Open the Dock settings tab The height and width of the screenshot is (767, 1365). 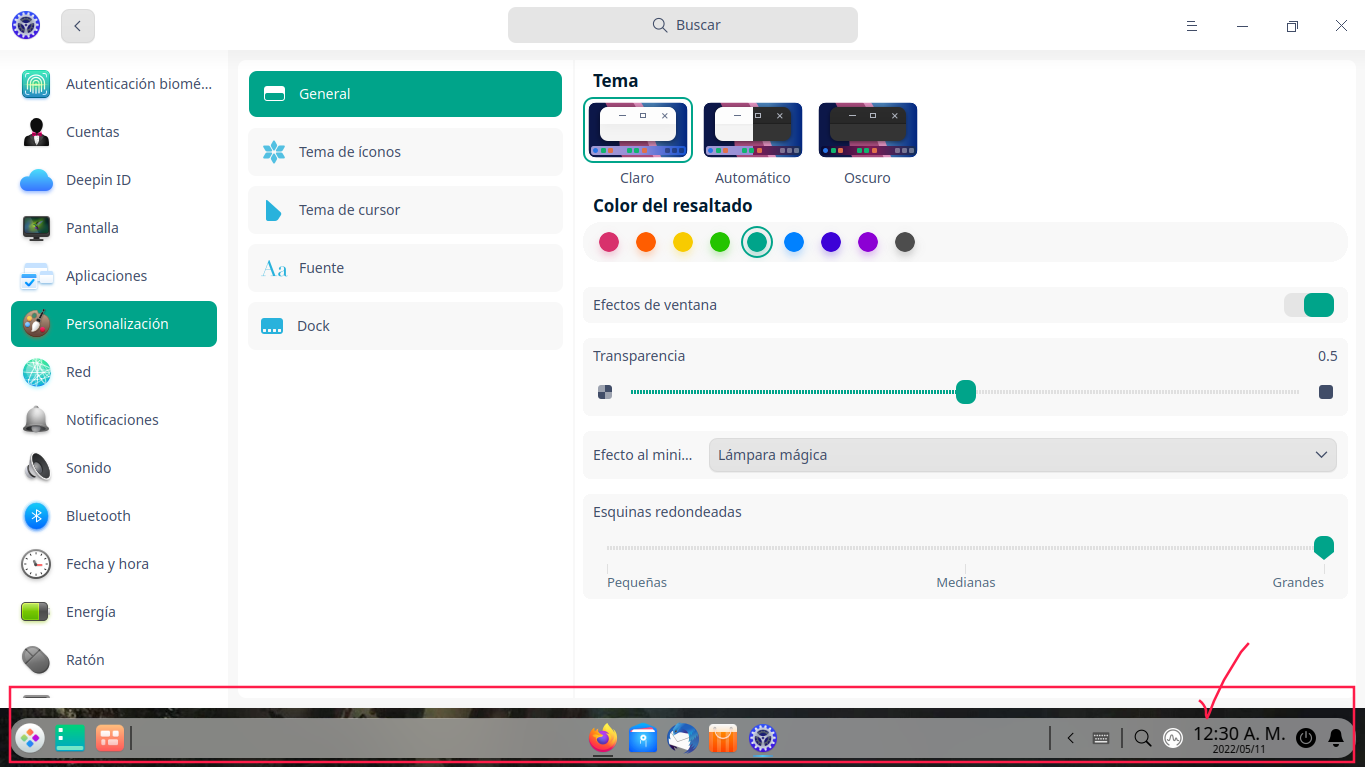(x=405, y=326)
